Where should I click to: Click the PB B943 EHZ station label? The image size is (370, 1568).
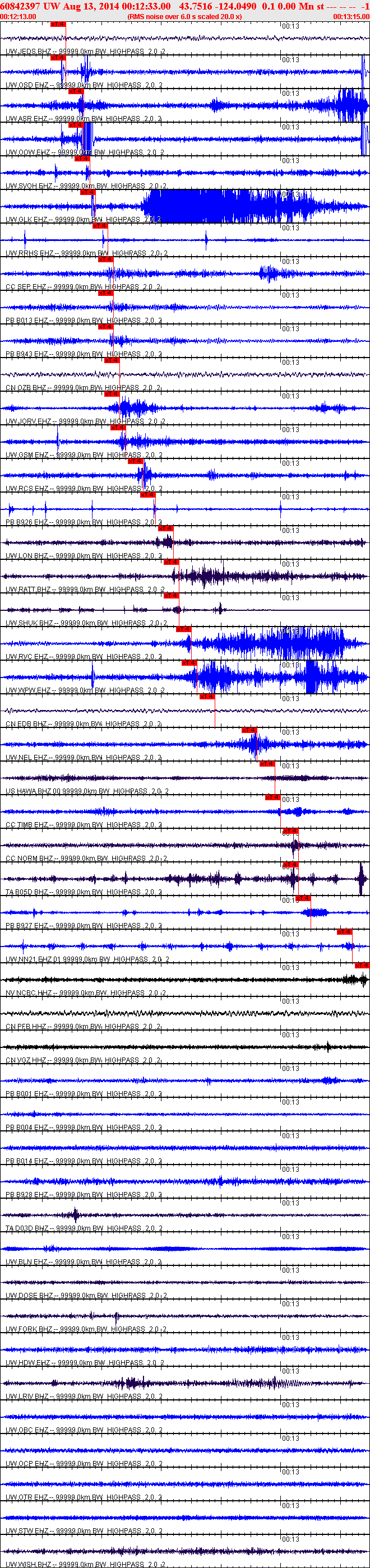click(84, 354)
